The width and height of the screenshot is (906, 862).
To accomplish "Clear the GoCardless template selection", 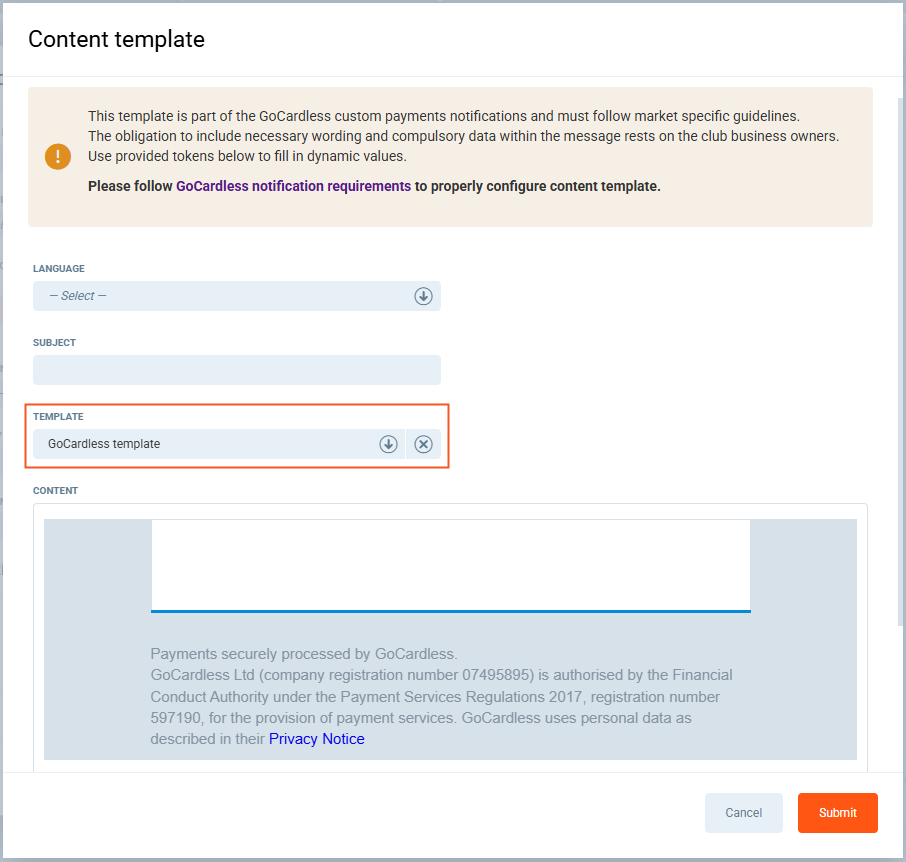I will pos(423,444).
